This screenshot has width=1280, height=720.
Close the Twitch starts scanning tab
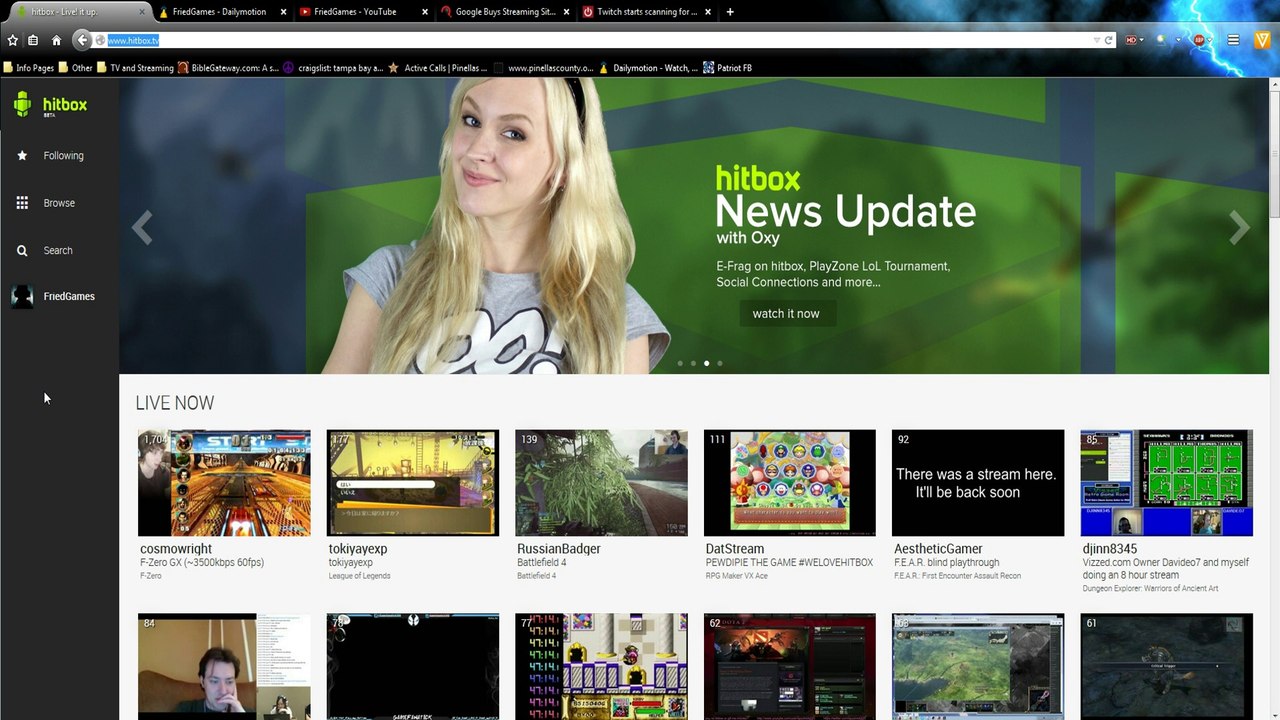click(x=708, y=12)
